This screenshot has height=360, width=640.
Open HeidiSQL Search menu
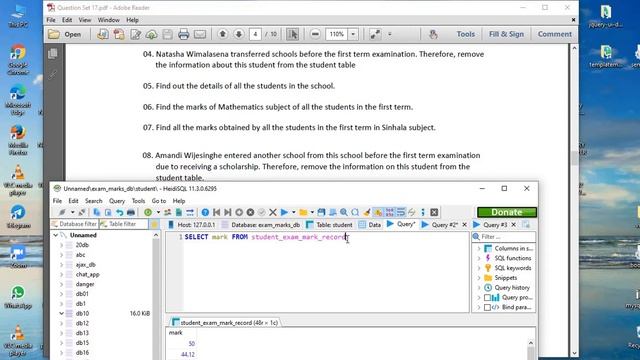(93, 201)
